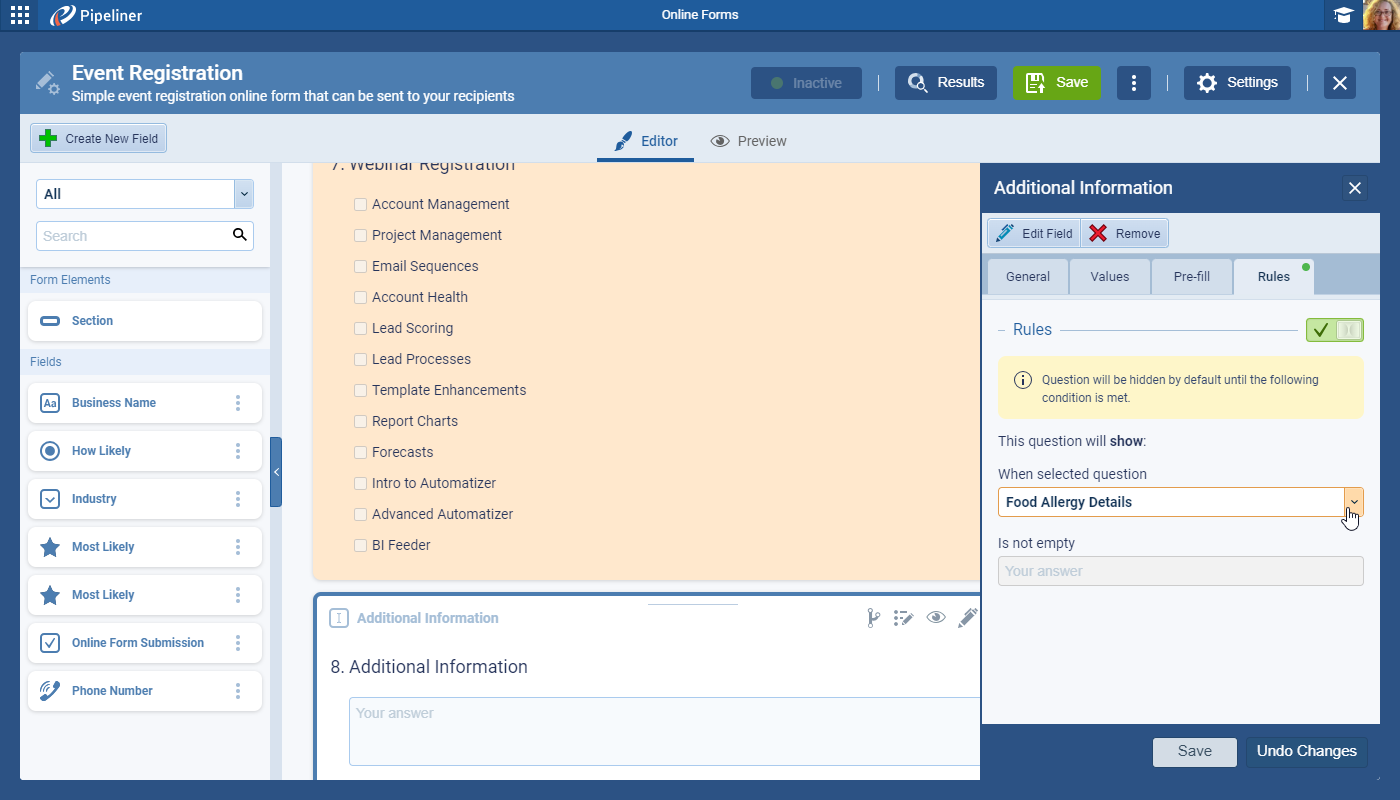Image resolution: width=1400 pixels, height=800 pixels.
Task: Click the pencil edit icon on Additional Information field
Action: (x=967, y=618)
